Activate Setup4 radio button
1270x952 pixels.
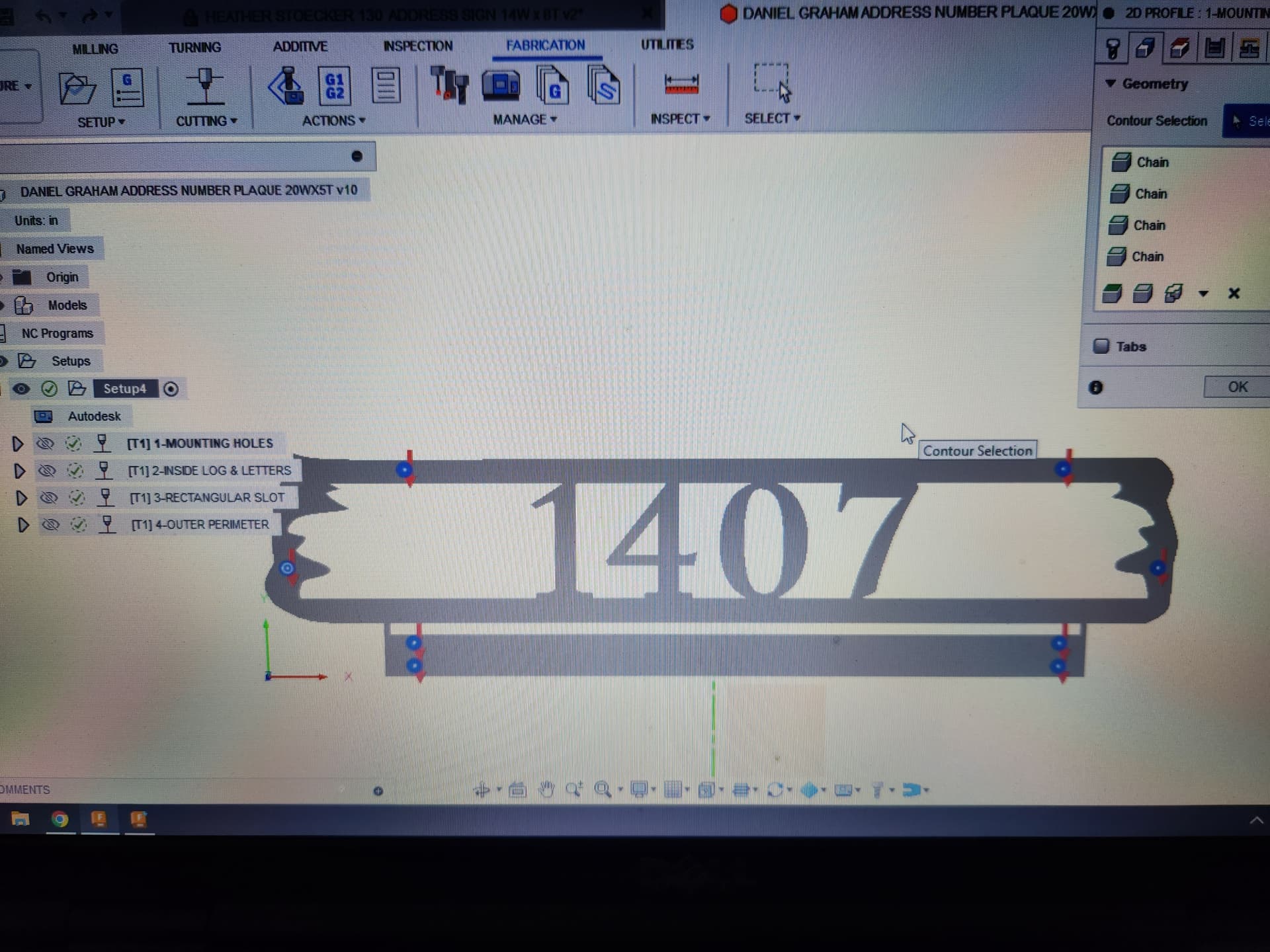[x=171, y=389]
